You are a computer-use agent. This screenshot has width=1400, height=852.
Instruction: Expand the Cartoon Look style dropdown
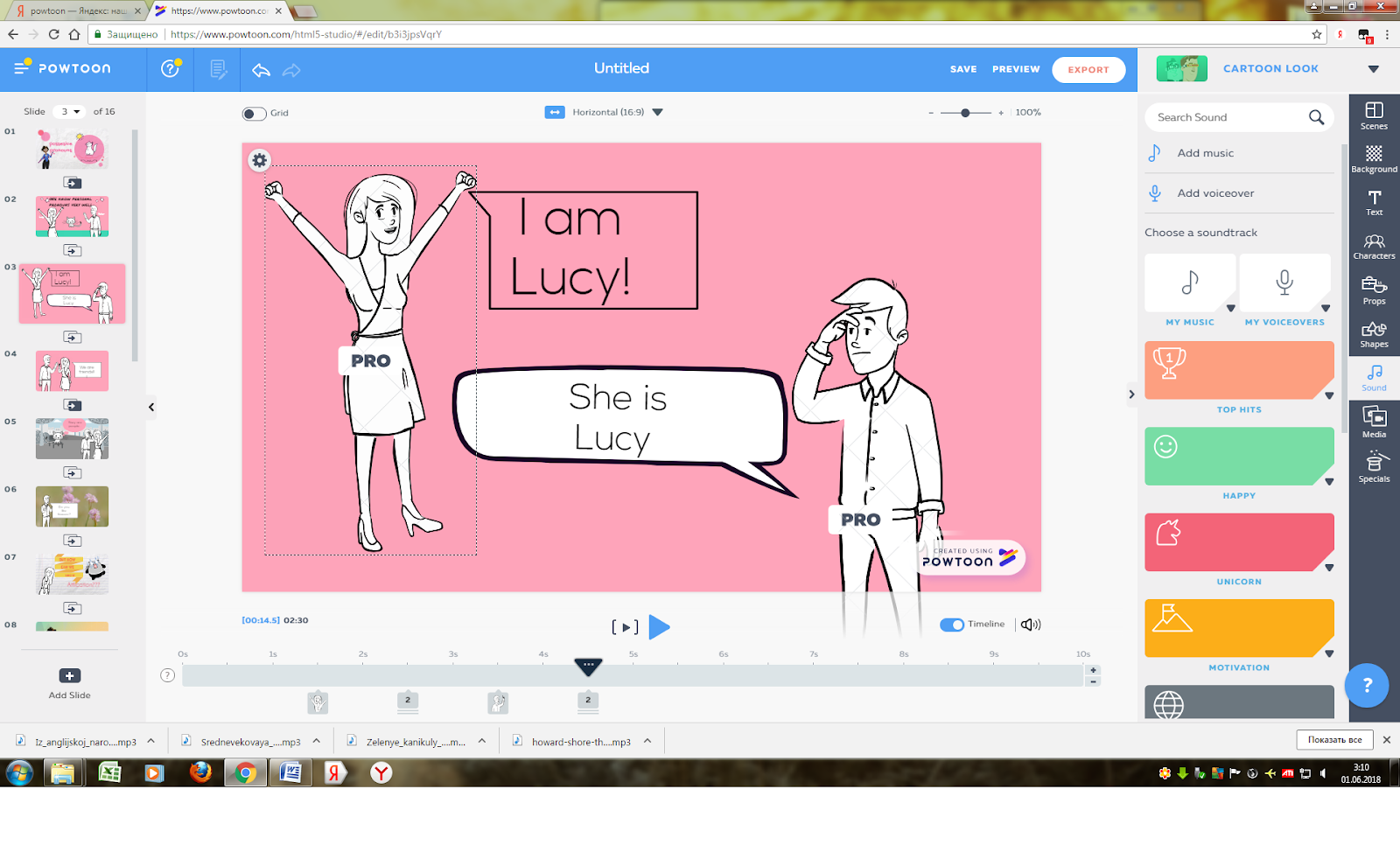pos(1373,69)
